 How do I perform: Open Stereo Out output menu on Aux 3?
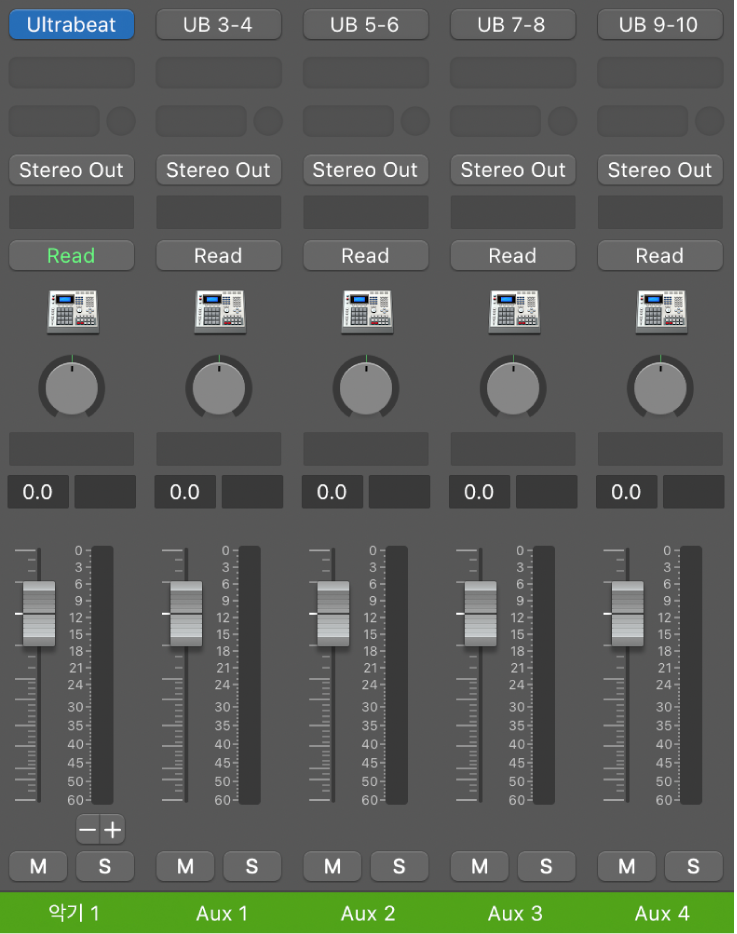tap(513, 170)
